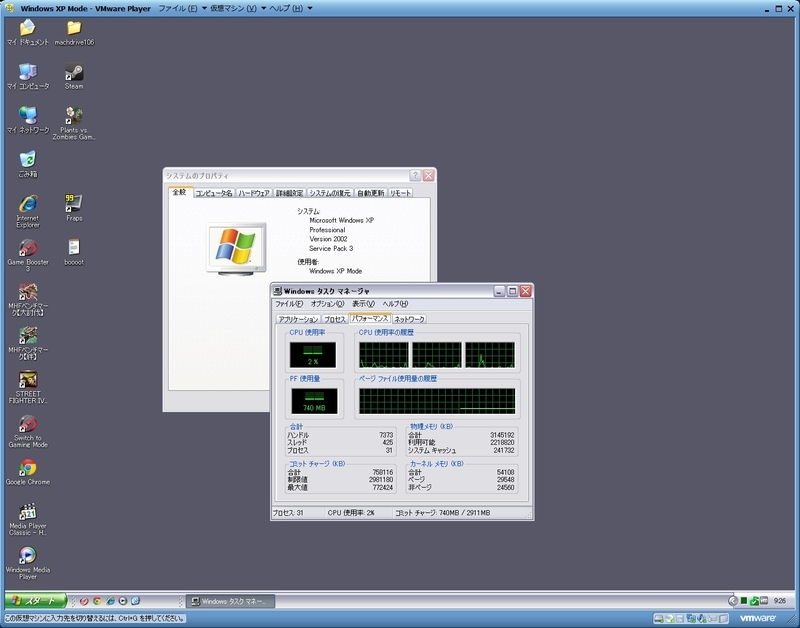Select the booost file icon

pyautogui.click(x=74, y=252)
